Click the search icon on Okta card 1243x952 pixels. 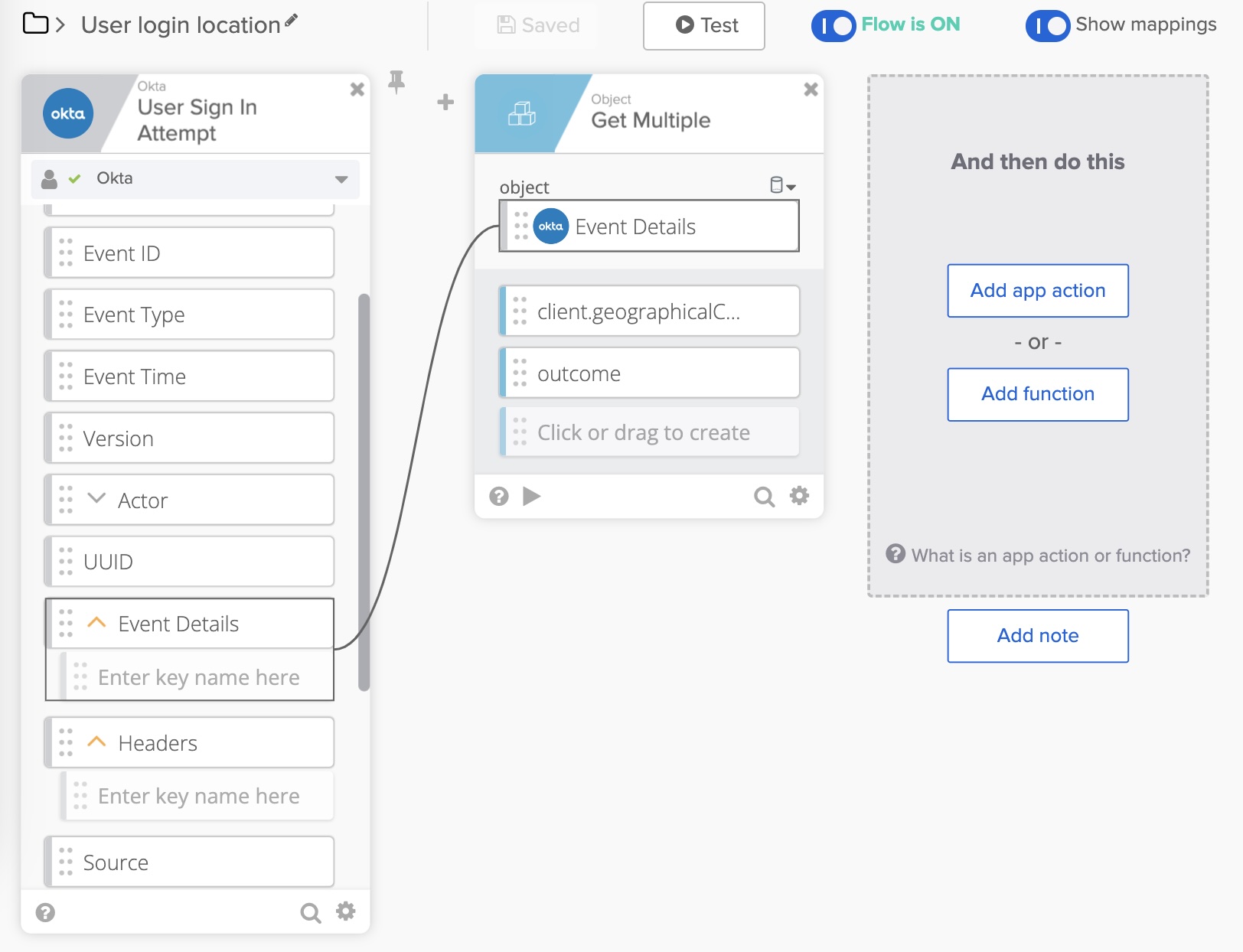click(x=310, y=912)
